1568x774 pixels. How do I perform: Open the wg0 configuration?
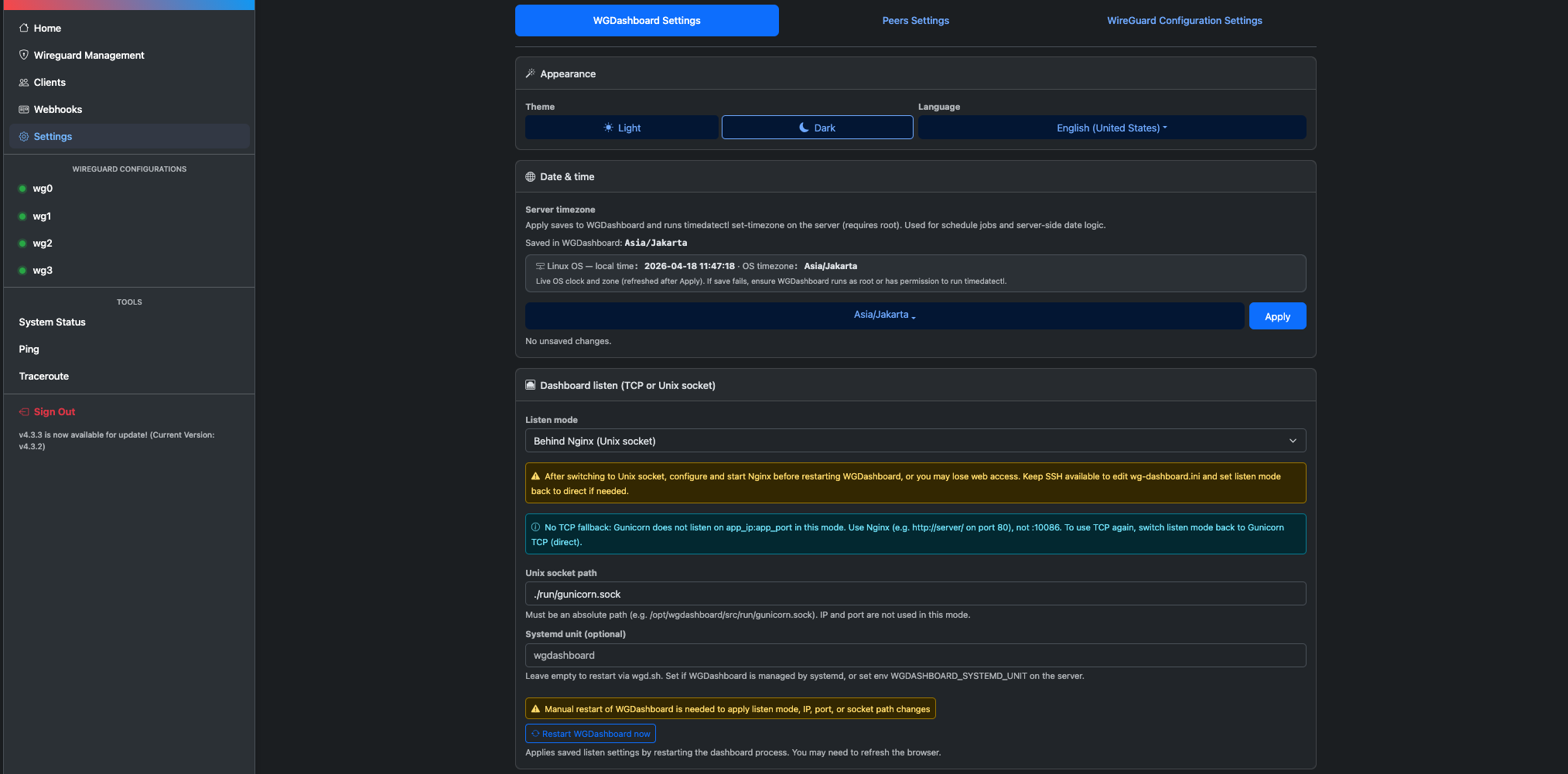[x=129, y=189]
